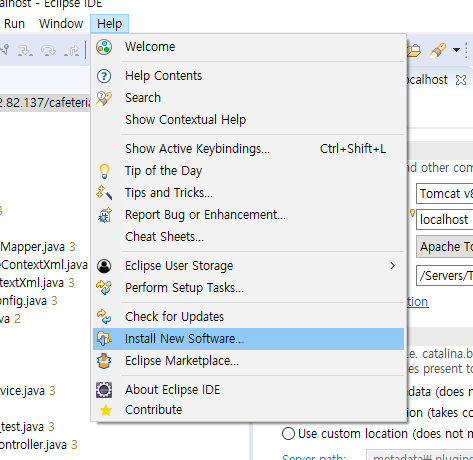Select Tip of the Day
The width and height of the screenshot is (473, 460).
pos(248,171)
